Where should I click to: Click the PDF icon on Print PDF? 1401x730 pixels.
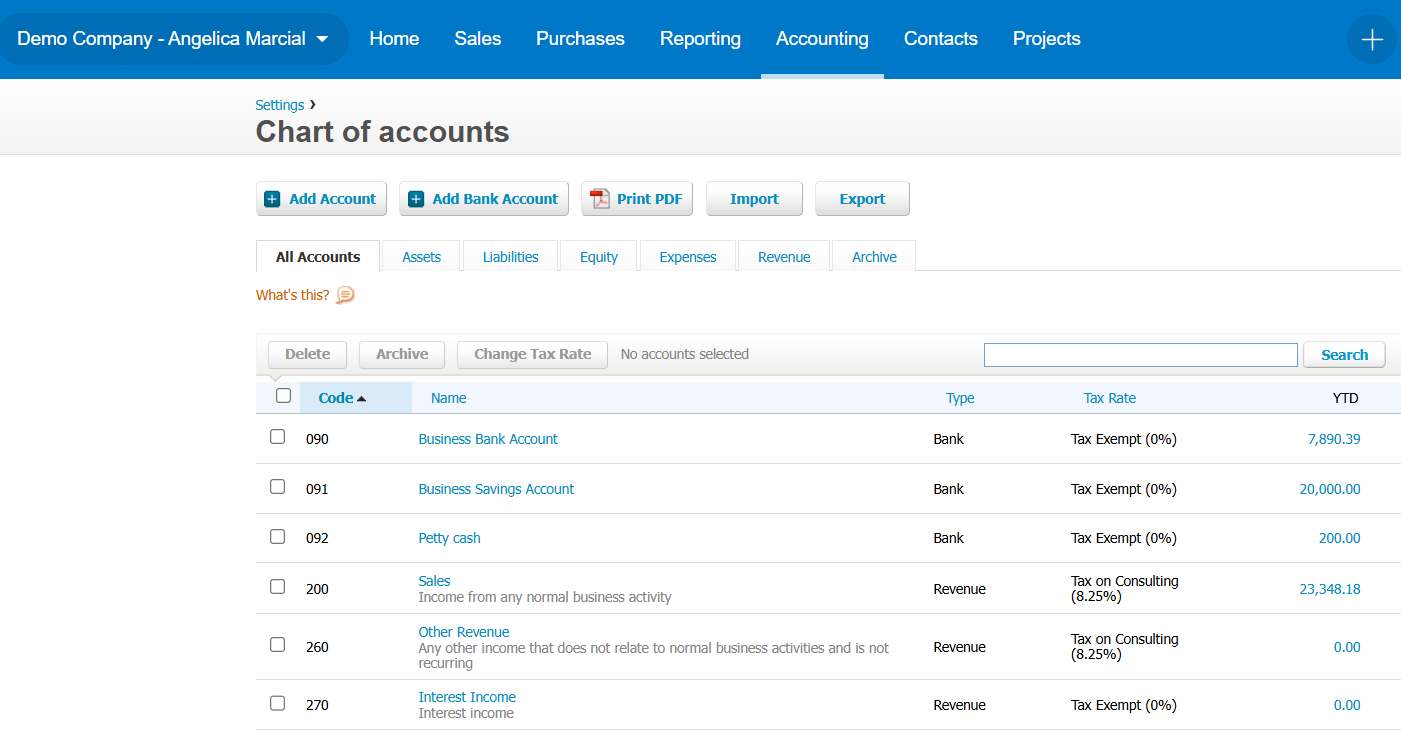600,199
